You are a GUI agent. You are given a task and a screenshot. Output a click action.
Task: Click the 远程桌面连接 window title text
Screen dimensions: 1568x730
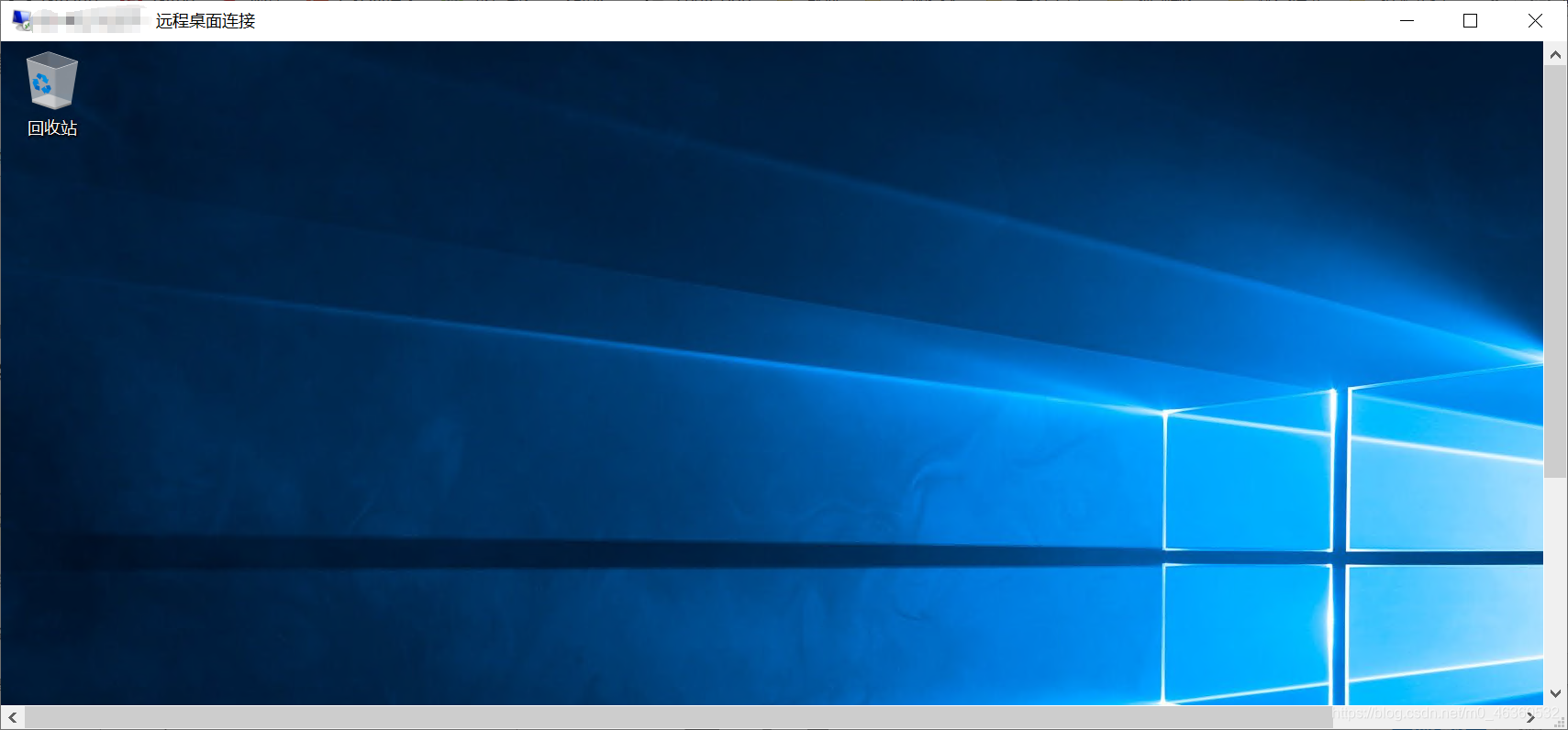[x=206, y=21]
